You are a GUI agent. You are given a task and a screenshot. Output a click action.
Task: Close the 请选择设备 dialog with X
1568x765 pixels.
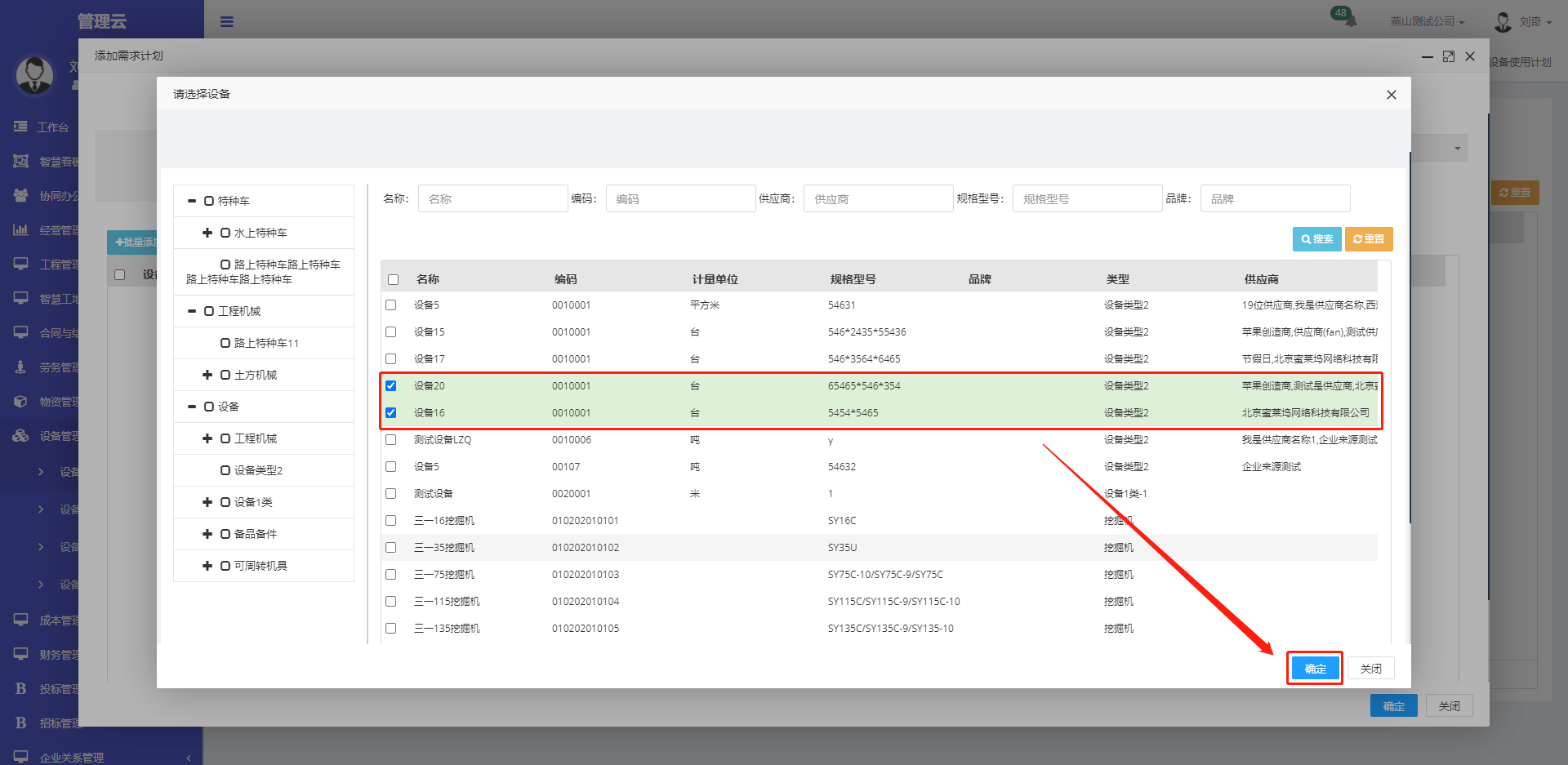(x=1392, y=95)
